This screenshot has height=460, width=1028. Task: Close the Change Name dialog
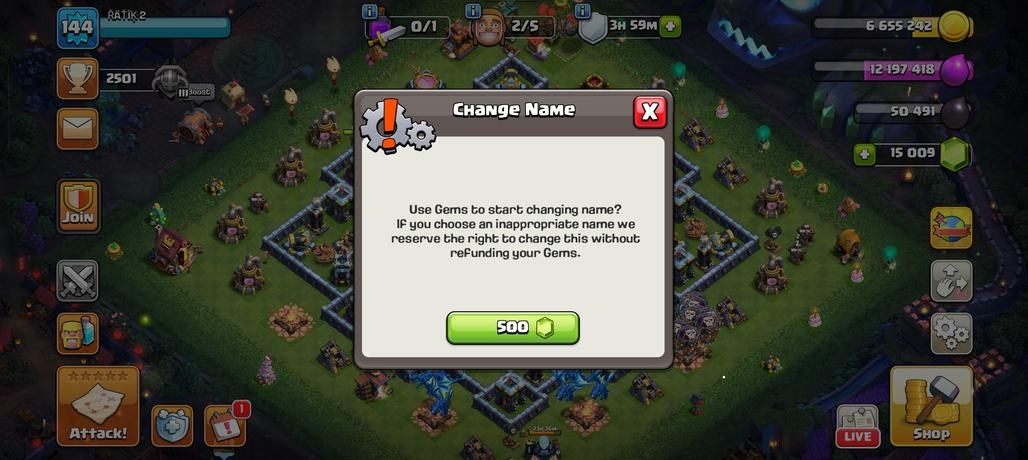pyautogui.click(x=650, y=112)
